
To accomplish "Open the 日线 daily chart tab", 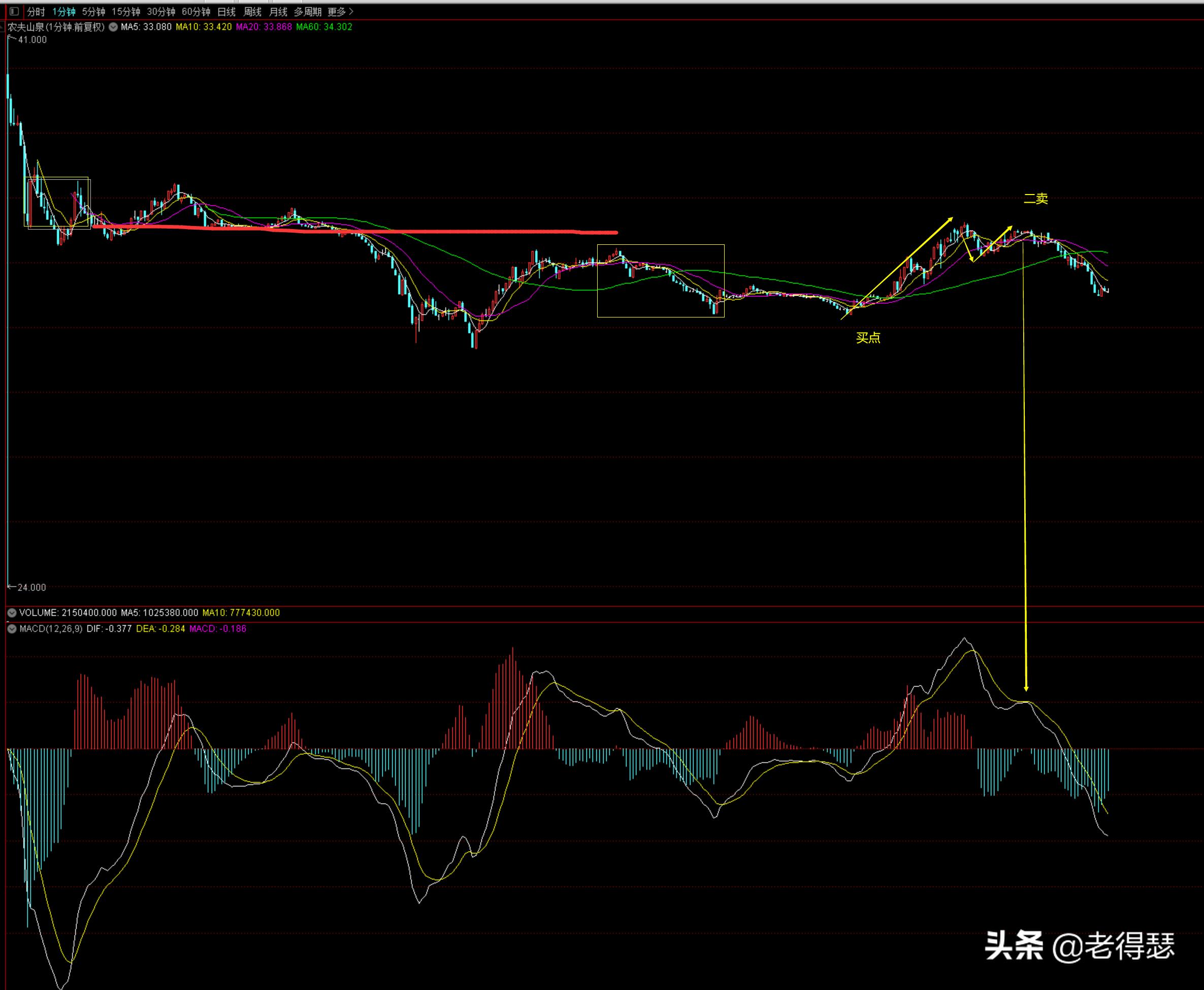I will tap(226, 12).
